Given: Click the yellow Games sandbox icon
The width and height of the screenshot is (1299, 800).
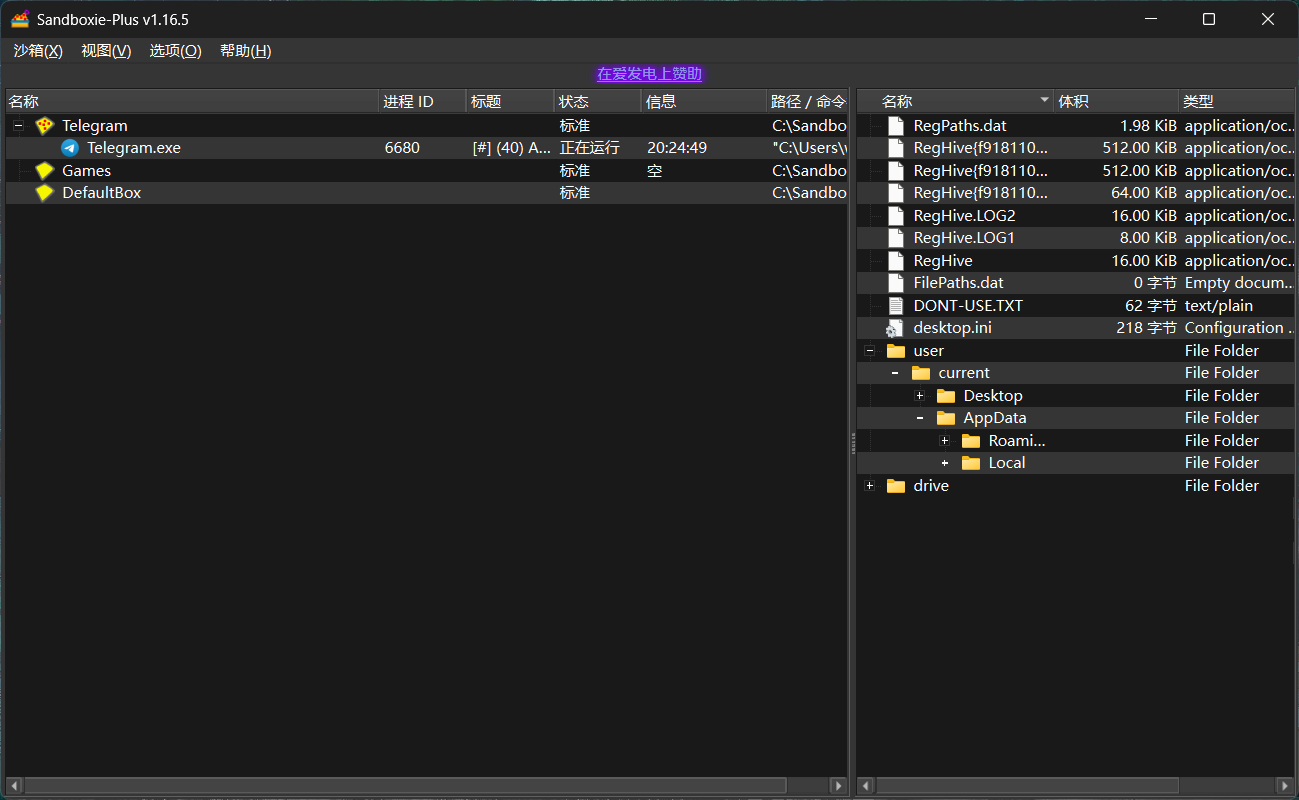Looking at the screenshot, I should point(45,171).
